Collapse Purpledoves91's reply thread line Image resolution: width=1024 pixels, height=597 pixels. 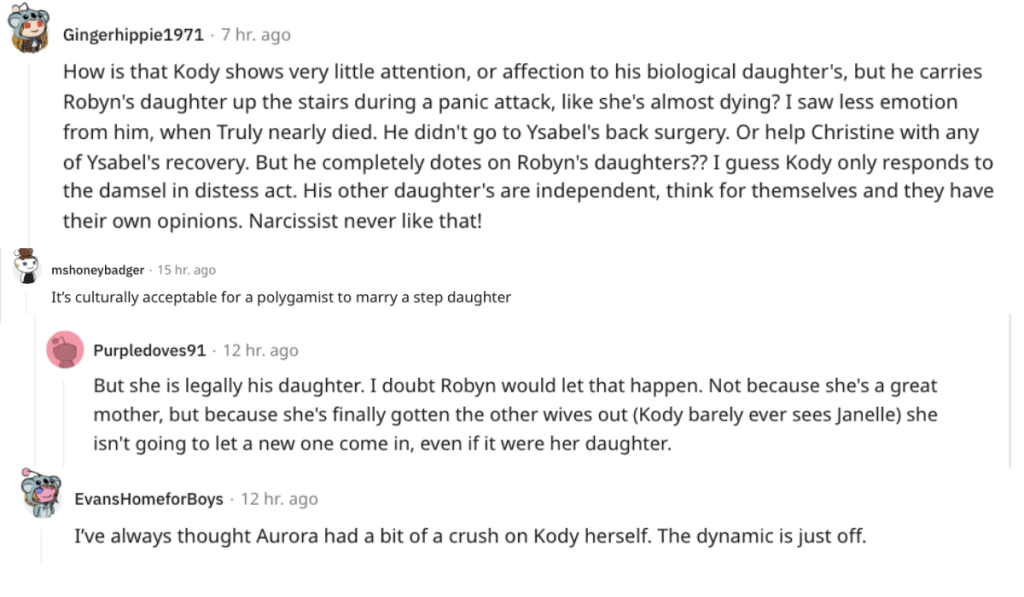click(x=65, y=415)
